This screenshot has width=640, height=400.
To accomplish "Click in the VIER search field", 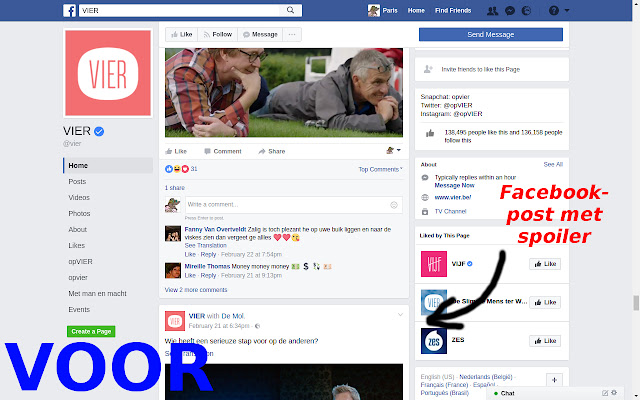I will click(x=180, y=11).
